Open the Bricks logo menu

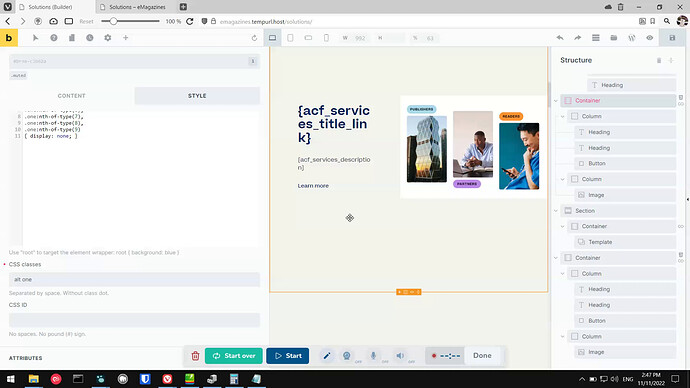[x=9, y=38]
